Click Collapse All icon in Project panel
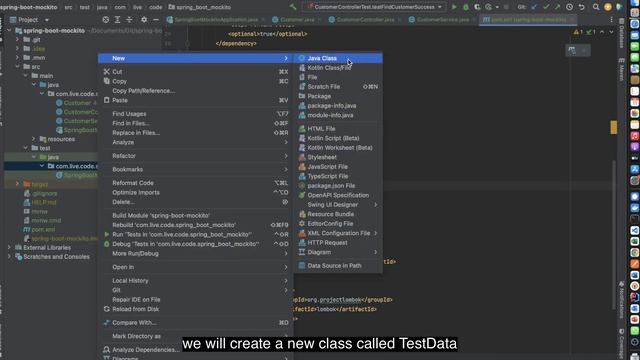 [129, 20]
